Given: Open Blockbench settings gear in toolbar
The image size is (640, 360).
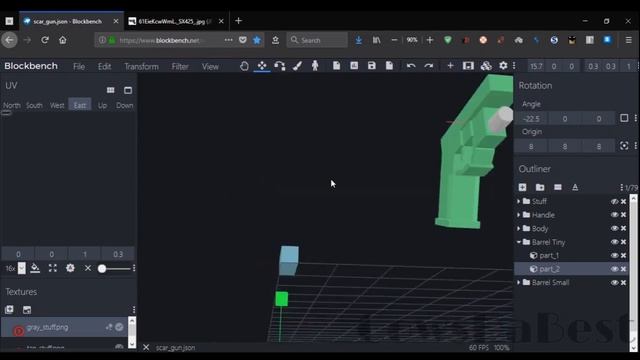Looking at the screenshot, I should (503, 66).
